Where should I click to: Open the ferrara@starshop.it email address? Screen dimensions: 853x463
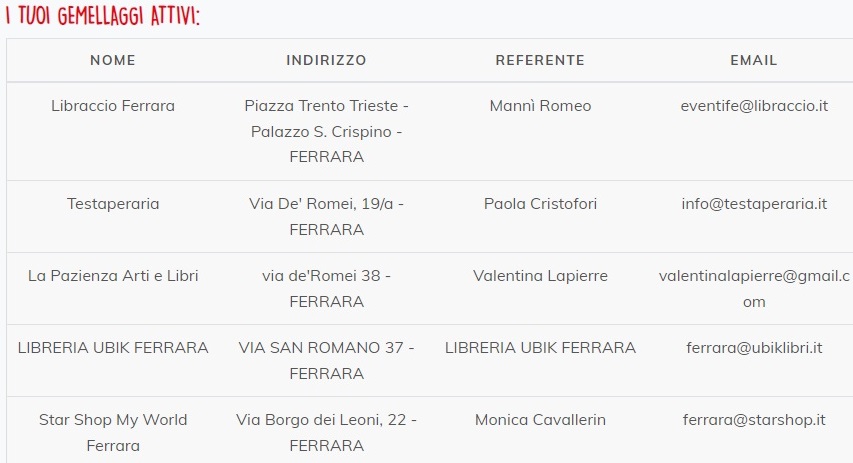click(x=754, y=420)
